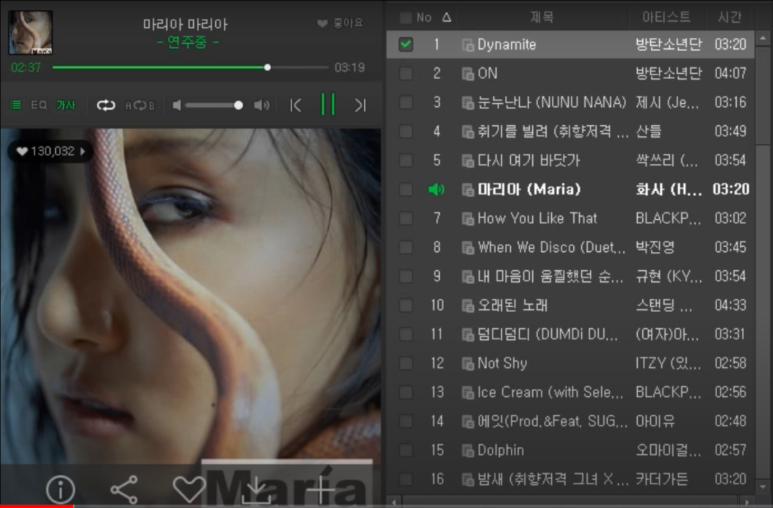
Task: Open the 130,032 likes badge
Action: click(50, 151)
